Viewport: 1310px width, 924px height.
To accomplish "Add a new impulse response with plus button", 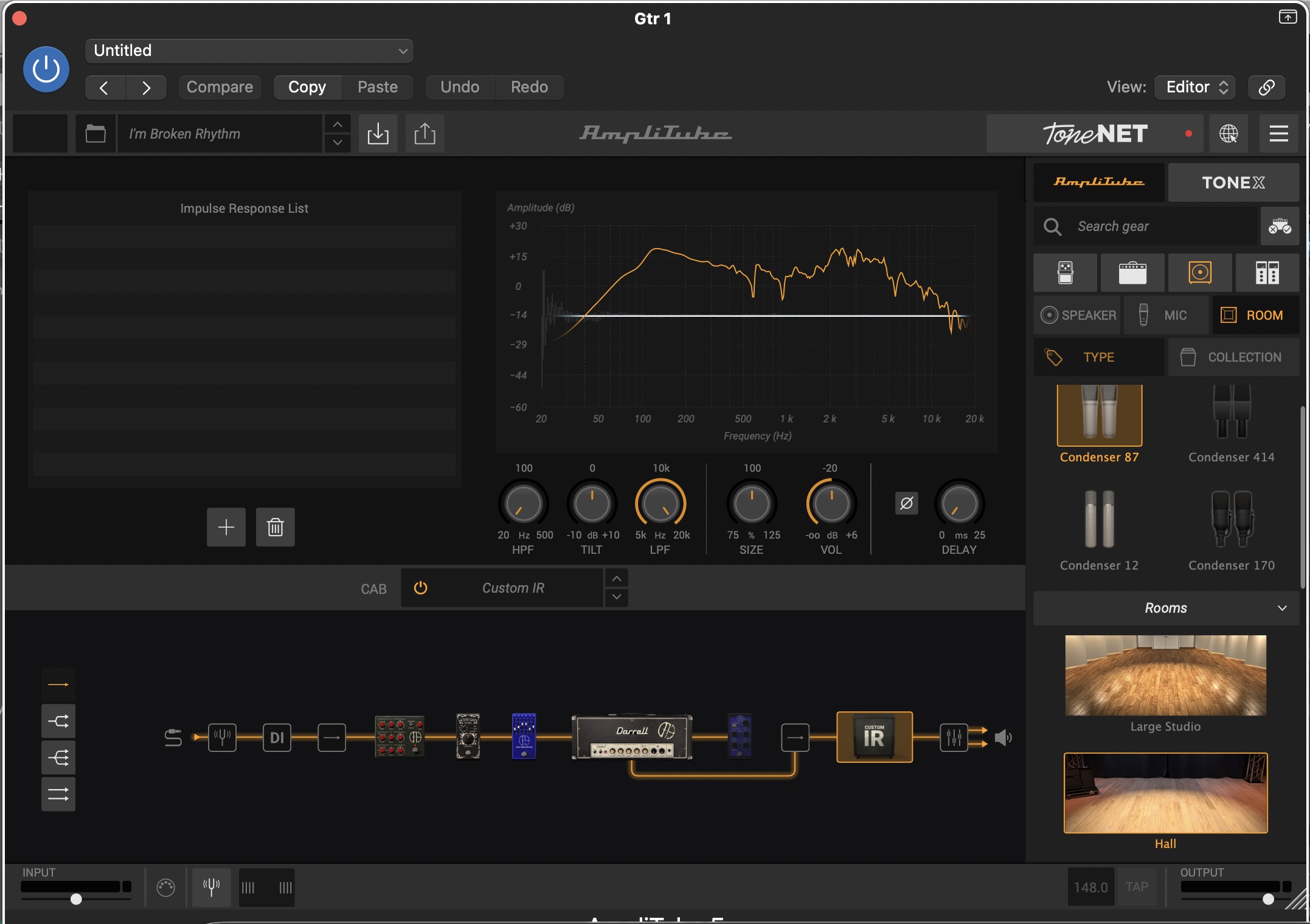I will [226, 527].
